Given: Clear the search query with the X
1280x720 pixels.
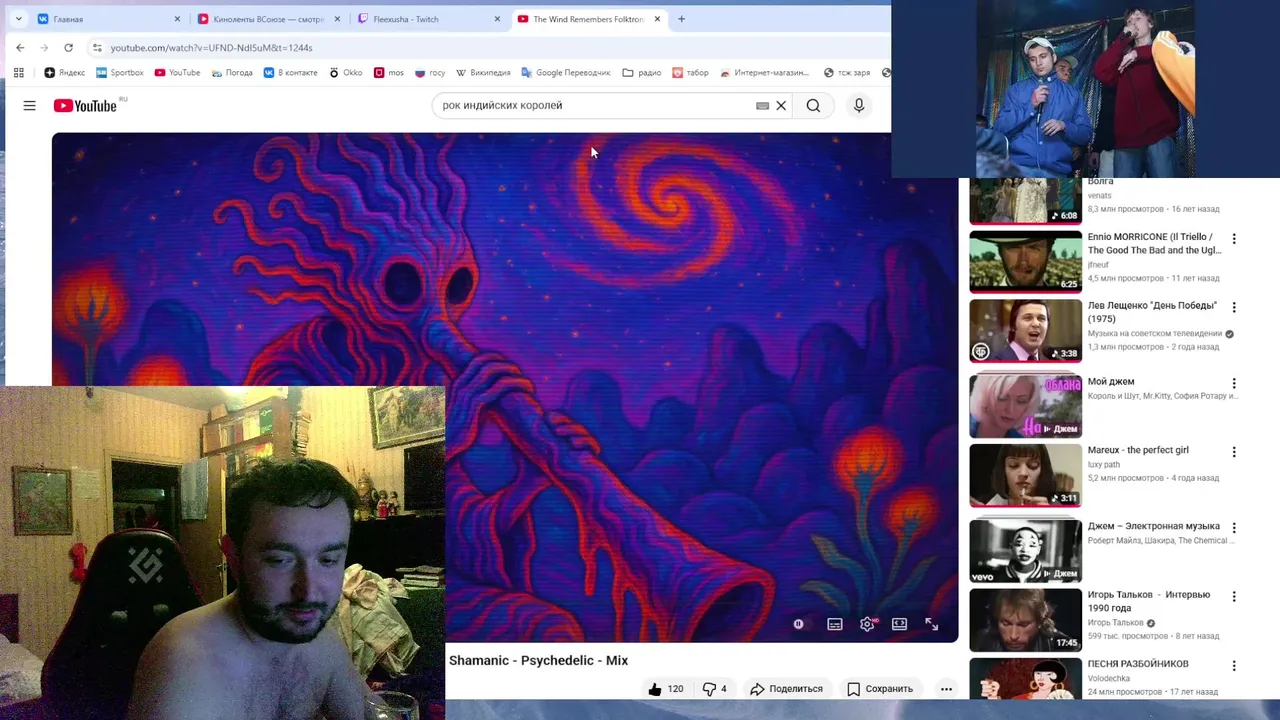Looking at the screenshot, I should coord(781,105).
